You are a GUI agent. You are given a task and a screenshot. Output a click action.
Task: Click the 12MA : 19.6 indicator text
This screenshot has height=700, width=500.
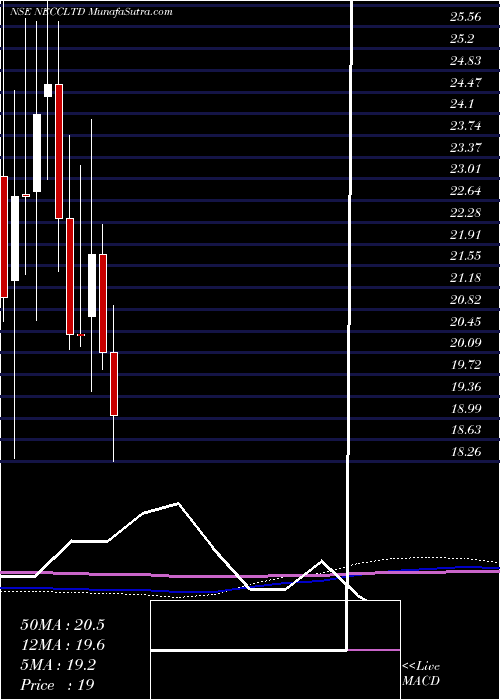(x=62, y=645)
